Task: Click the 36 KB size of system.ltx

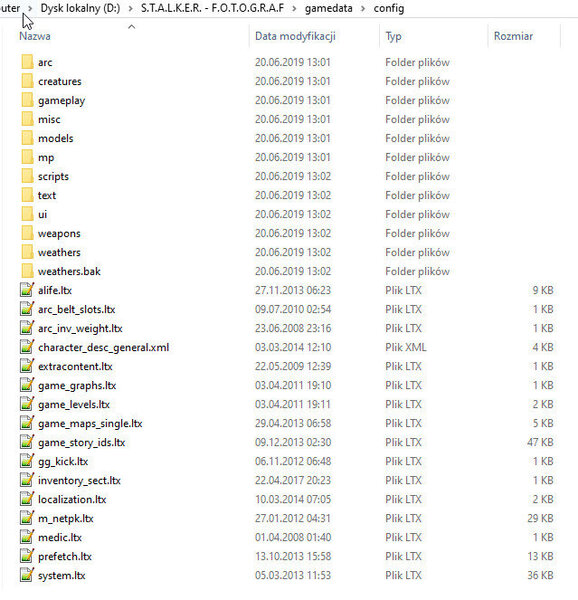Action: (x=540, y=575)
